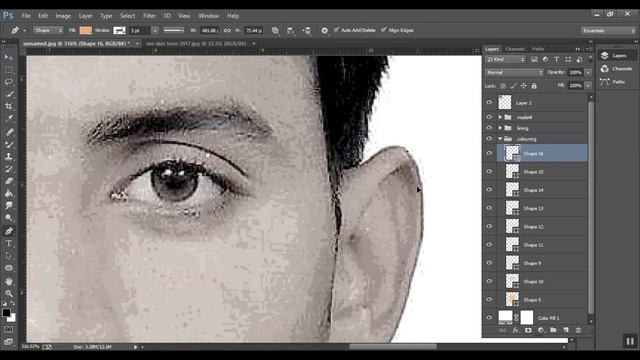Open the Normal blend mode dropdown
Viewport: 640px width, 360px height.
[x=514, y=72]
